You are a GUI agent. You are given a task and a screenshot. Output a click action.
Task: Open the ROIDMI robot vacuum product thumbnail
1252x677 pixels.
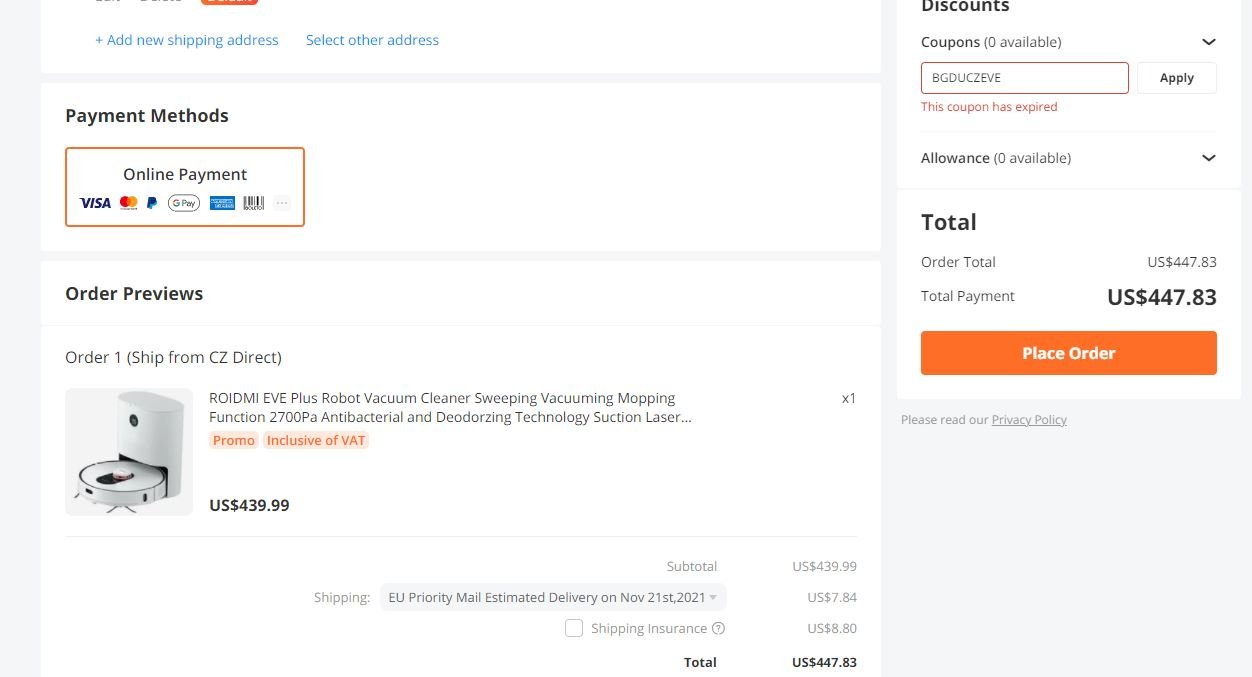[129, 452]
